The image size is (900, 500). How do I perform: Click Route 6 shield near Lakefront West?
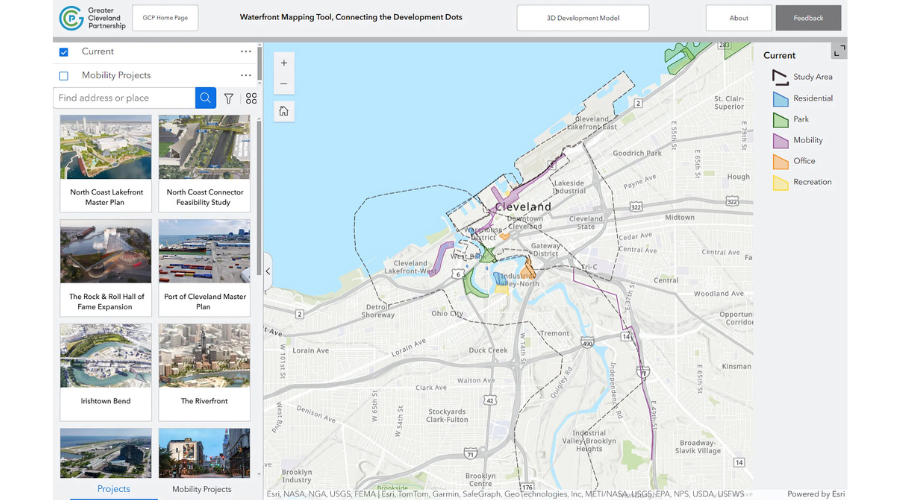coord(457,274)
